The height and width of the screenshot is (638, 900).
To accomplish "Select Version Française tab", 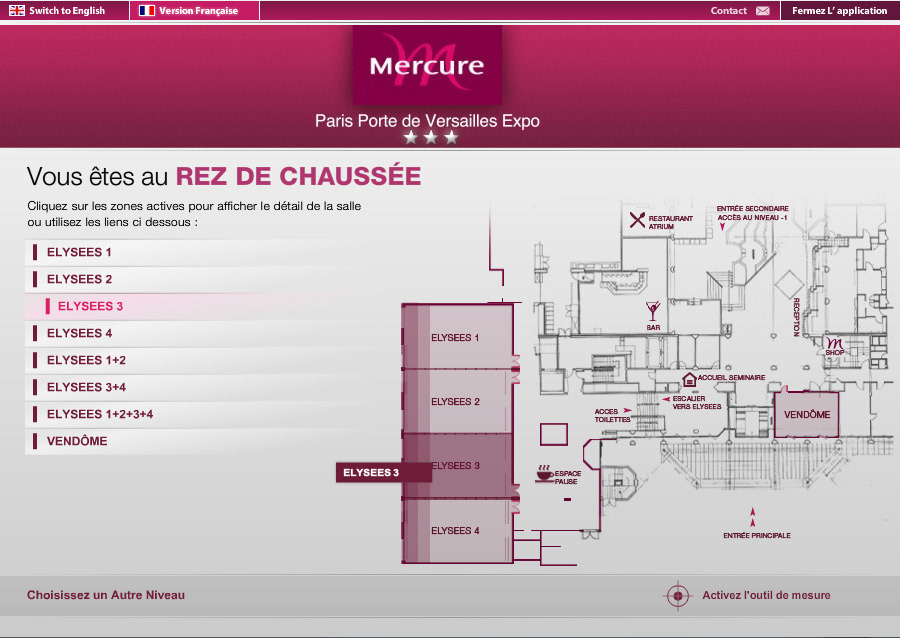I will [x=195, y=10].
